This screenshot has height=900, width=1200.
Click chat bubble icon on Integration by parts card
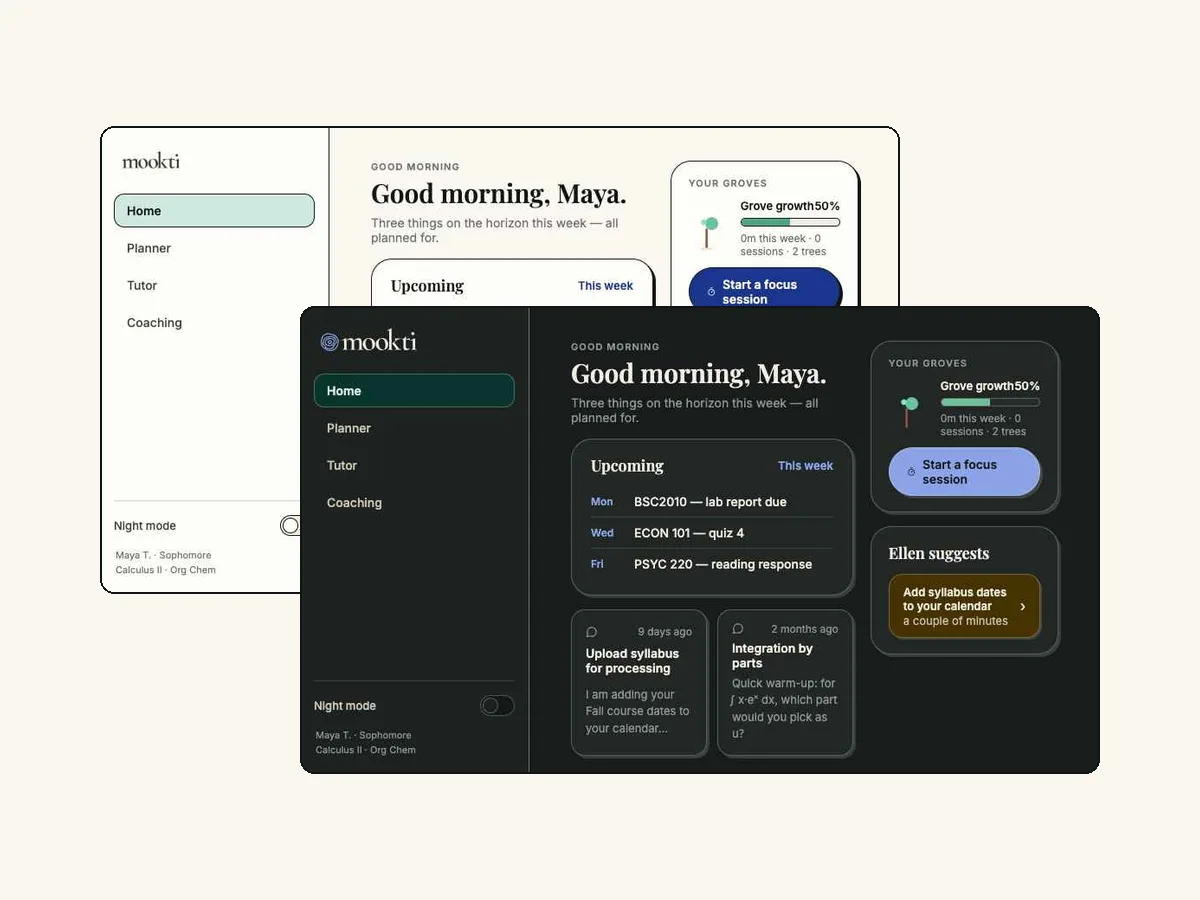(738, 629)
